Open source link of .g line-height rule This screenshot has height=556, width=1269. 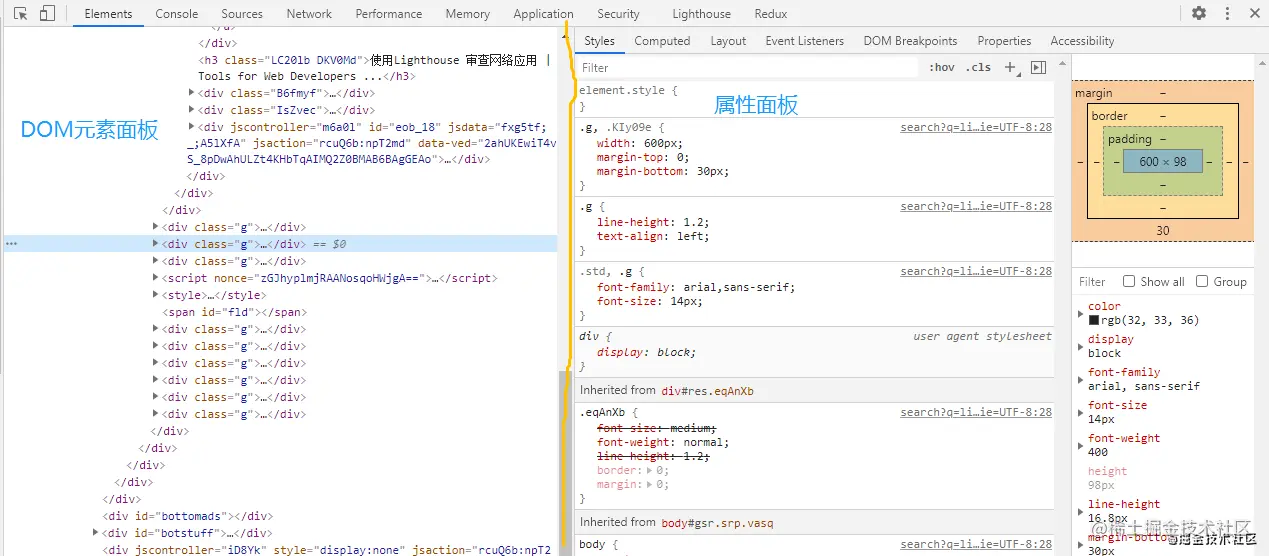tap(976, 206)
